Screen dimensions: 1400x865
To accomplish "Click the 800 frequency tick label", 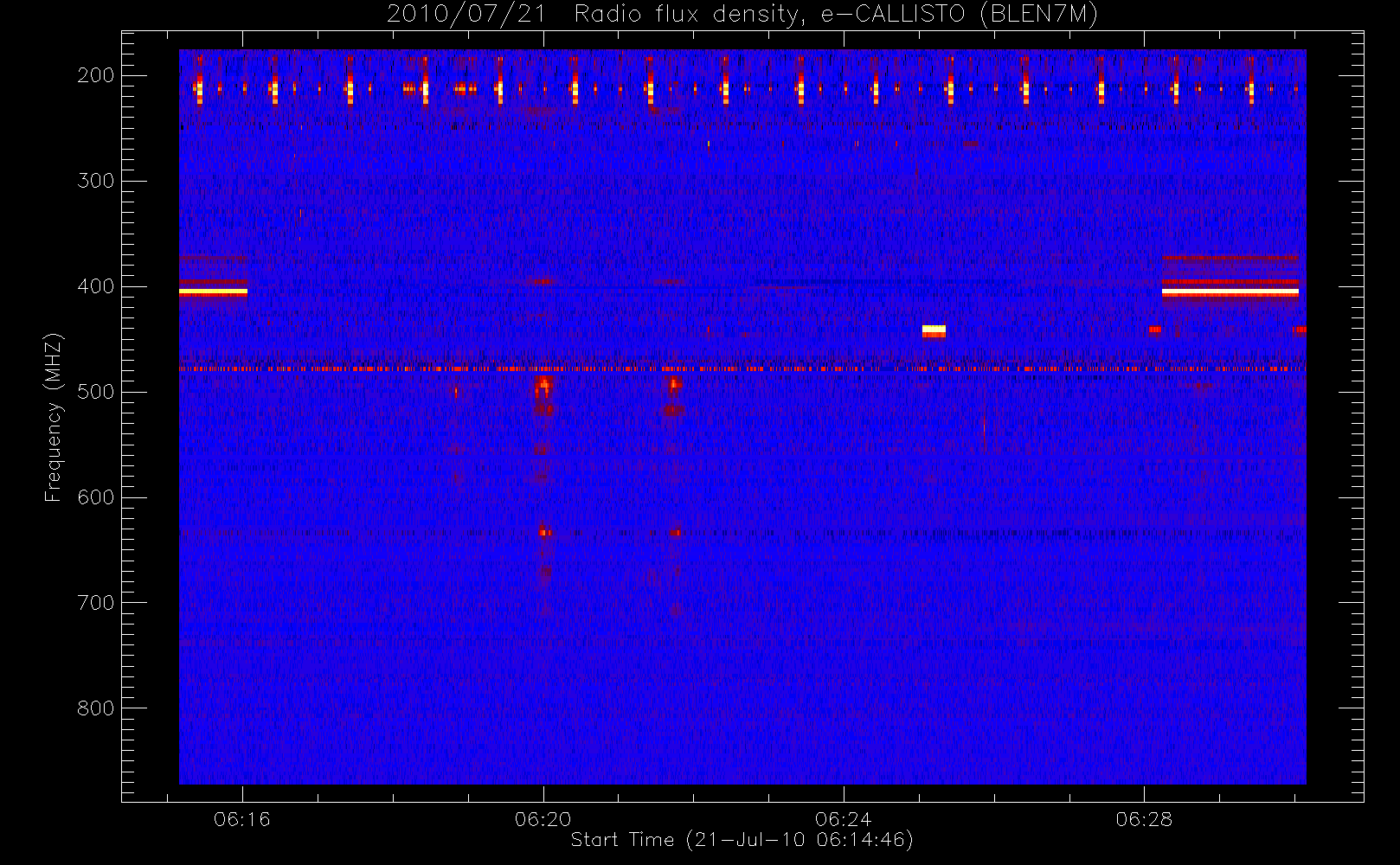I will click(x=95, y=708).
